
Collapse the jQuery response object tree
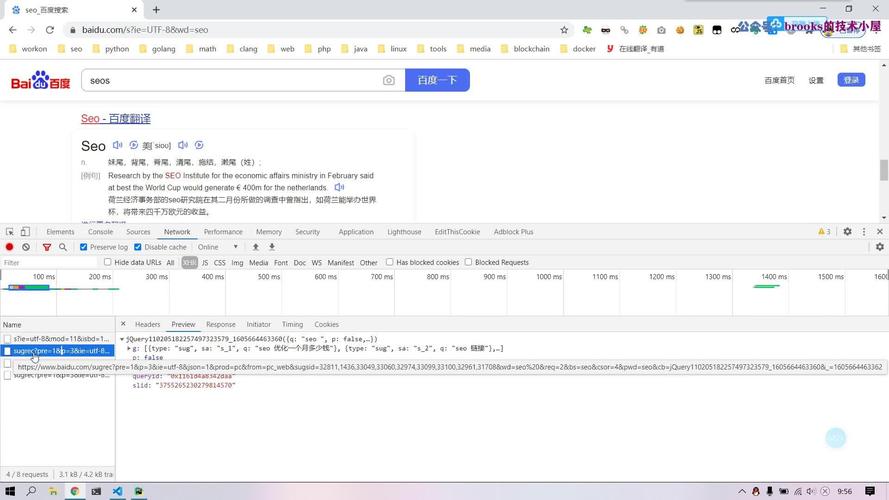coord(122,339)
